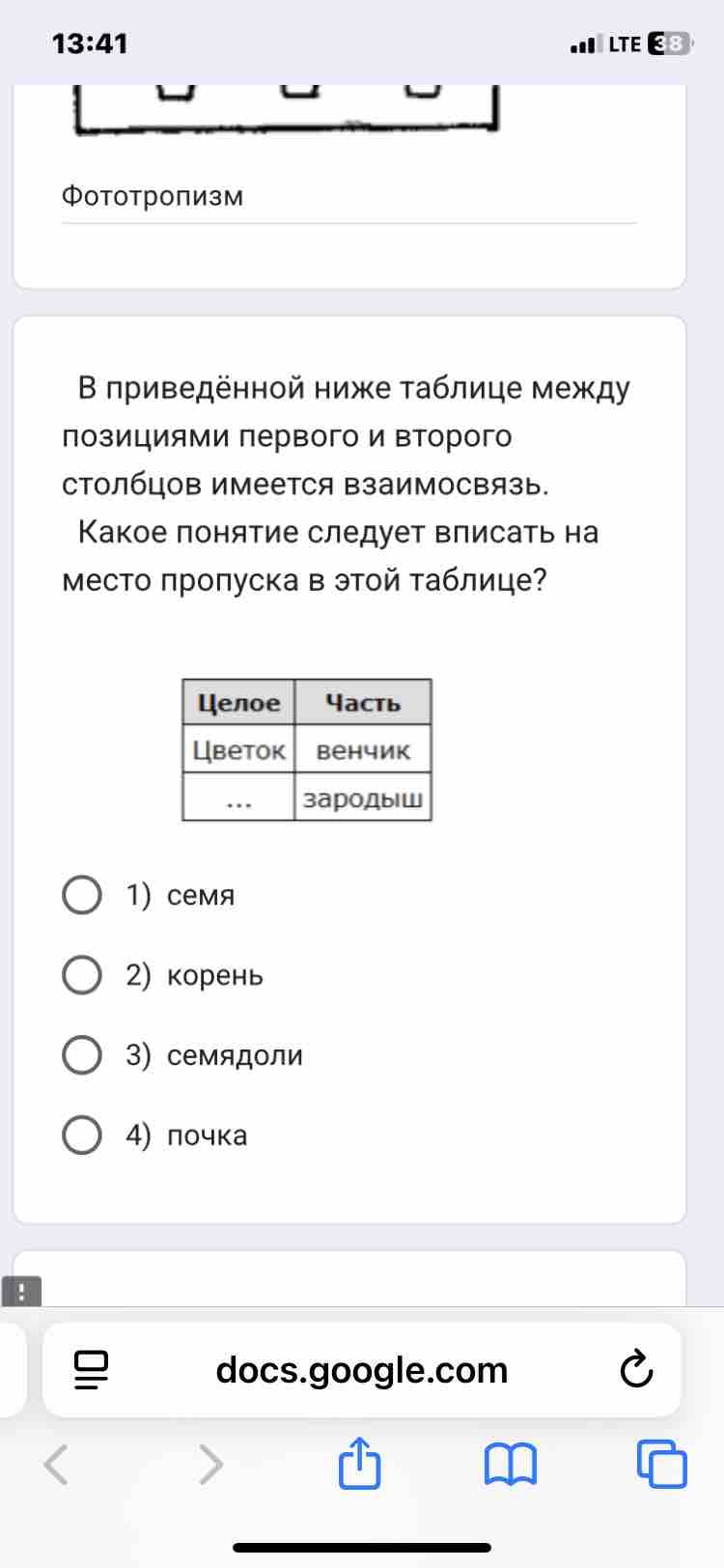Screen dimensions: 724x1568
Task: Tap the answer label text семядоли
Action: point(235,1055)
